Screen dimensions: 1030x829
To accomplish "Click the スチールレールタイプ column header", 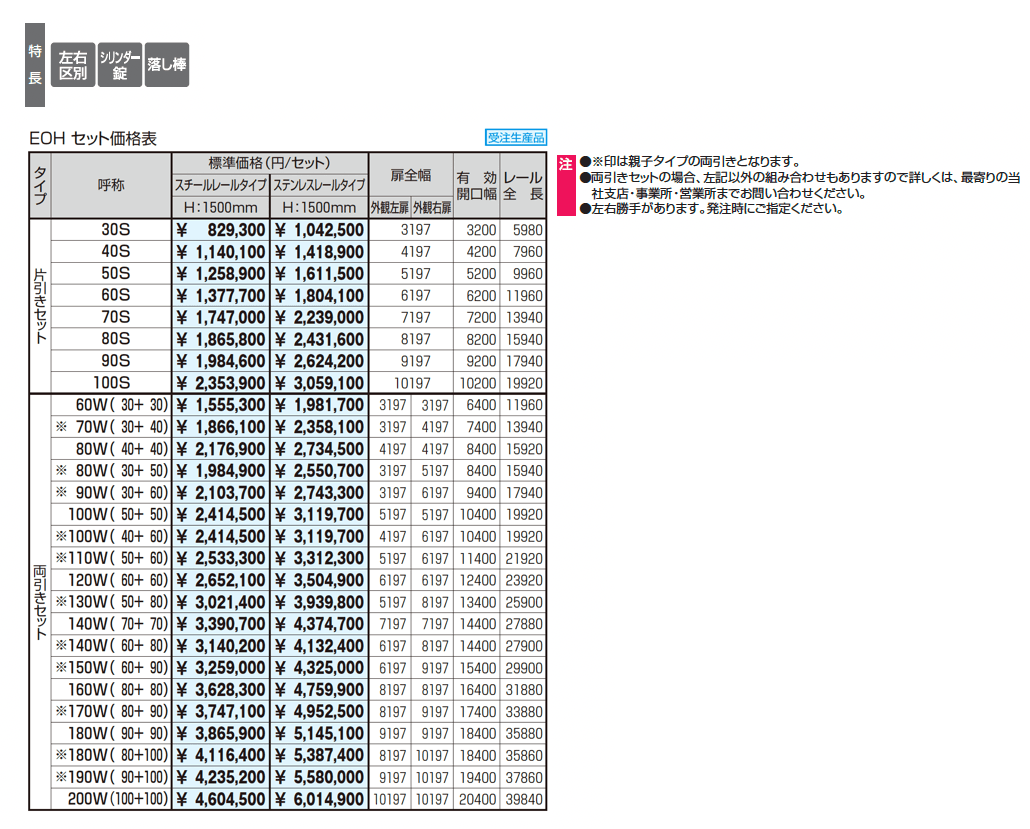I will tap(221, 185).
